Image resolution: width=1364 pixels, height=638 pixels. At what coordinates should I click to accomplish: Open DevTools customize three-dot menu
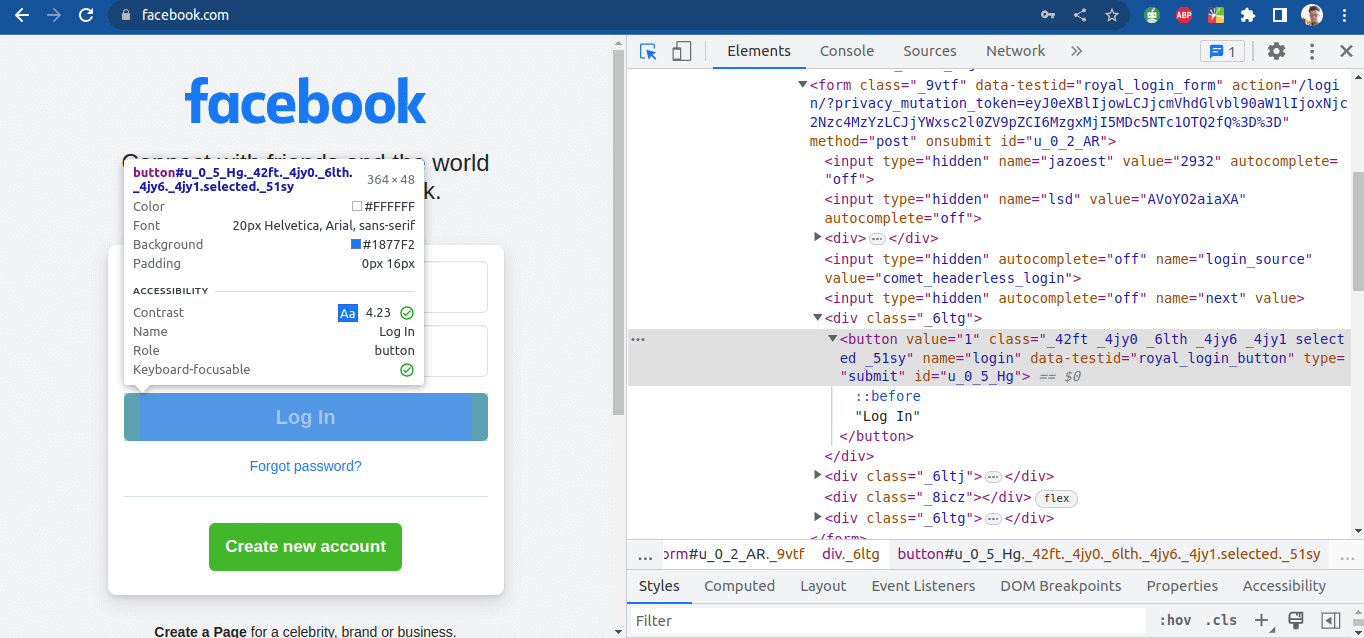tap(1311, 51)
